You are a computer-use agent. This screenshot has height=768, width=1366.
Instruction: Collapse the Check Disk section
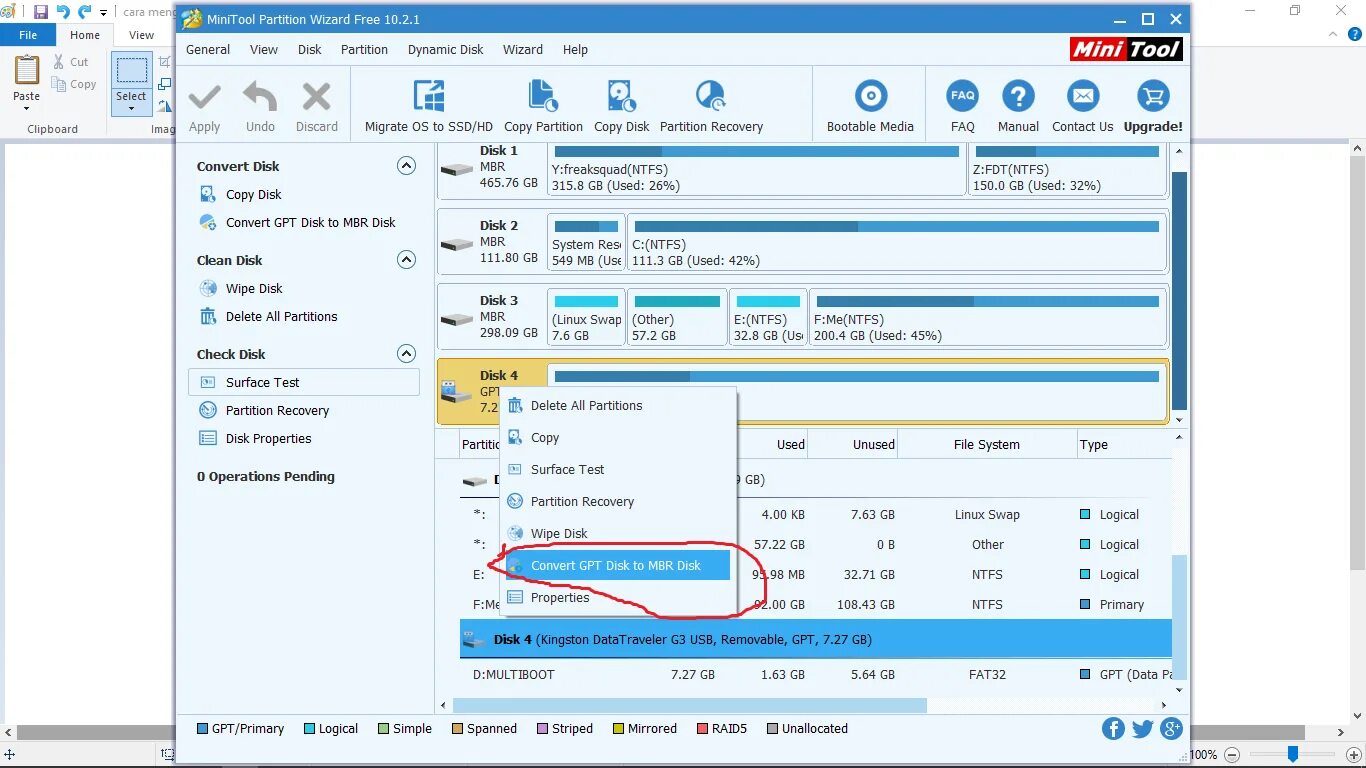(x=406, y=354)
